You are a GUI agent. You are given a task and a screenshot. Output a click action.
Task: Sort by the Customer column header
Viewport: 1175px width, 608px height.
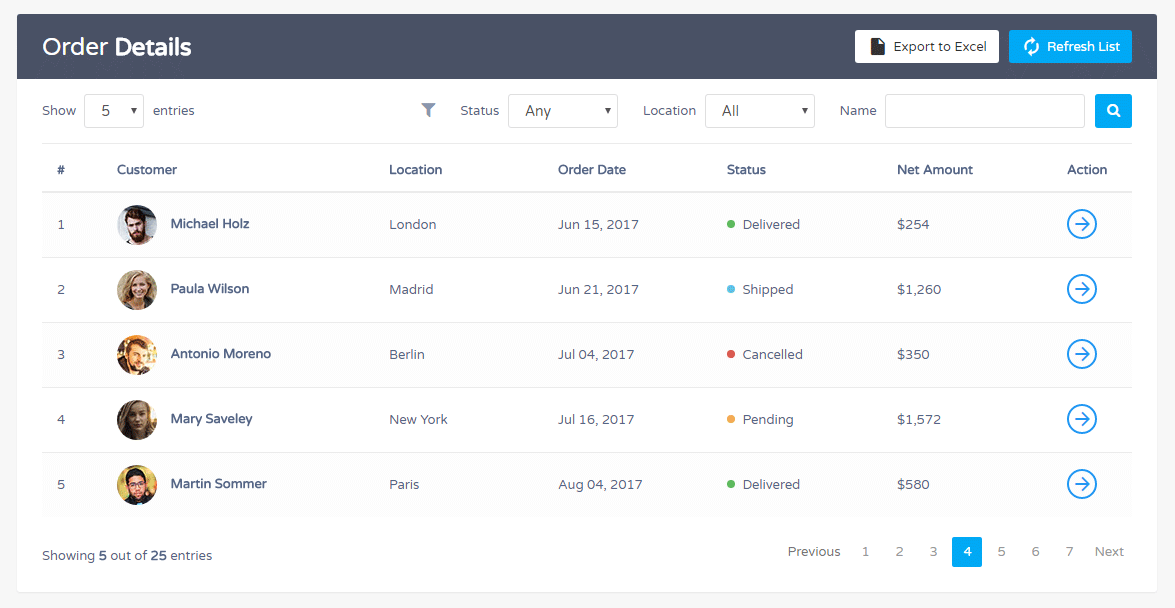(147, 169)
